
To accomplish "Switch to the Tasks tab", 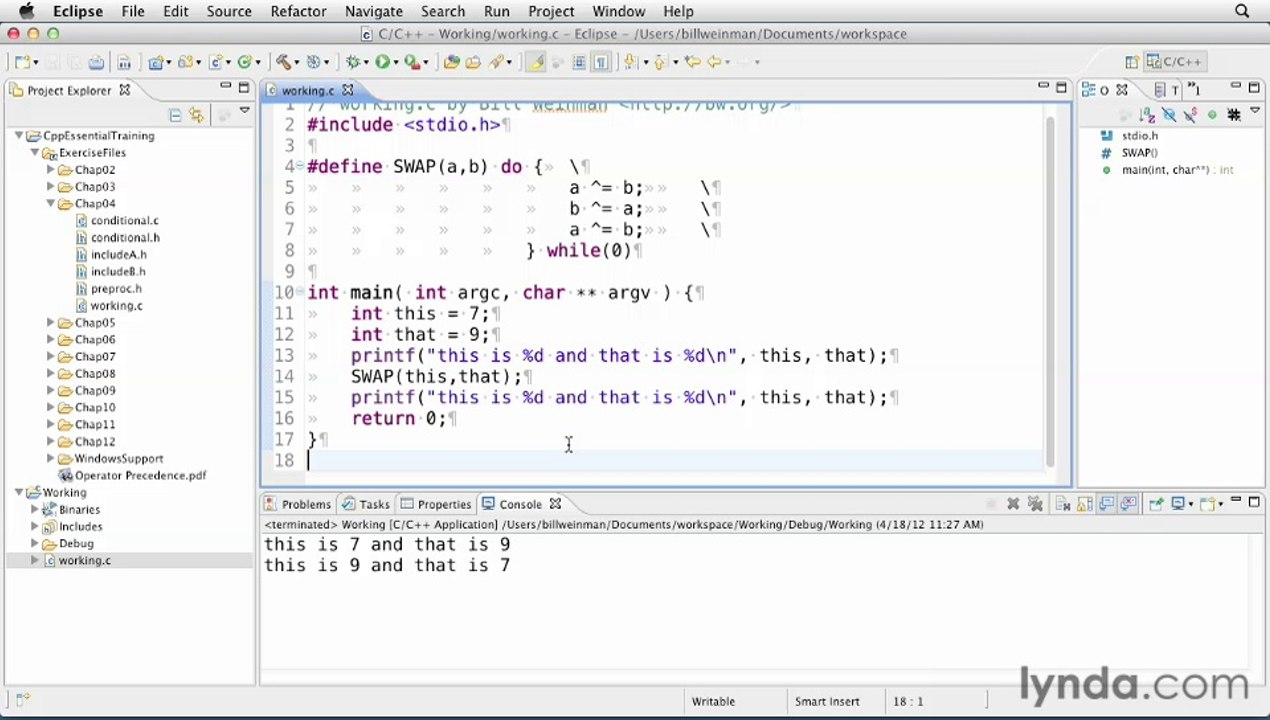I will coord(366,504).
